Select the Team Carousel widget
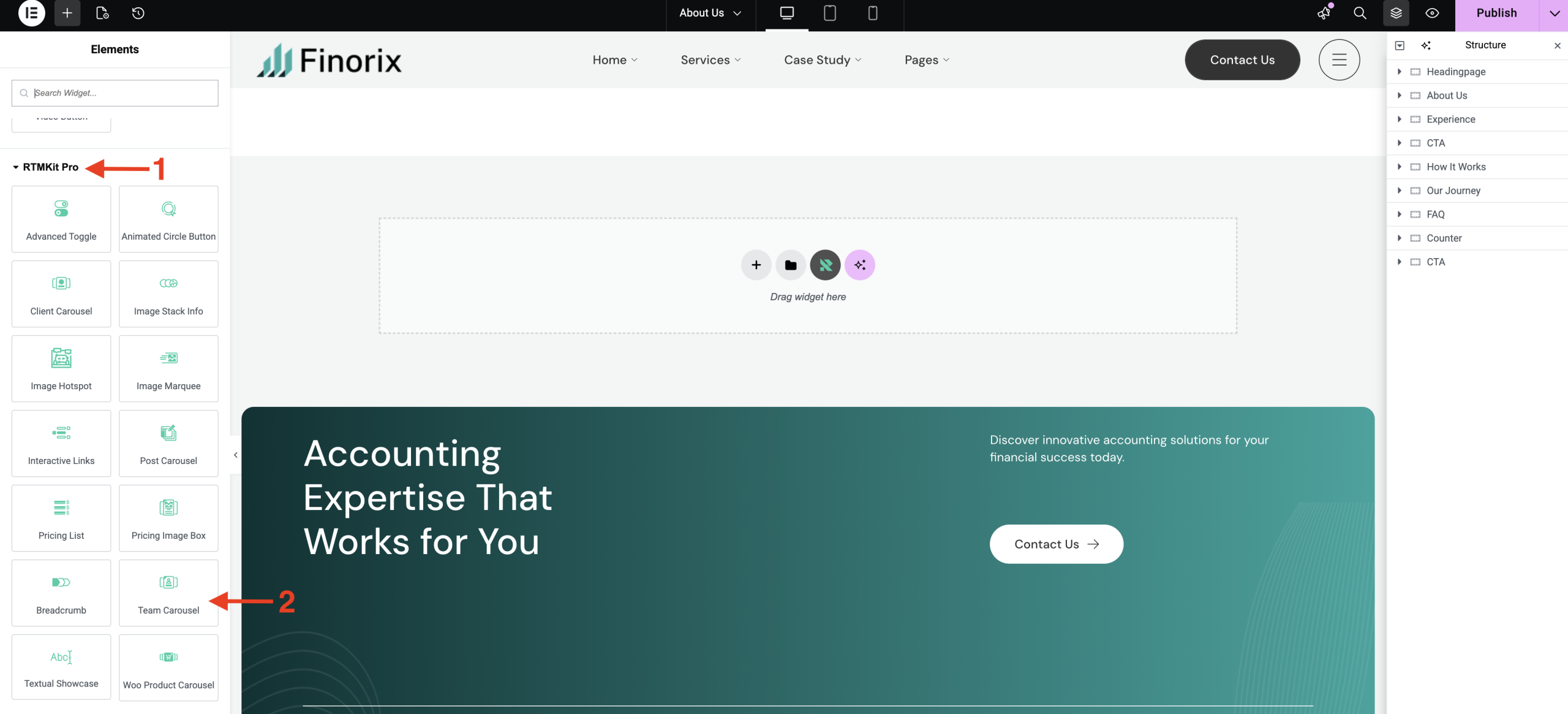The image size is (1568, 714). (x=168, y=593)
